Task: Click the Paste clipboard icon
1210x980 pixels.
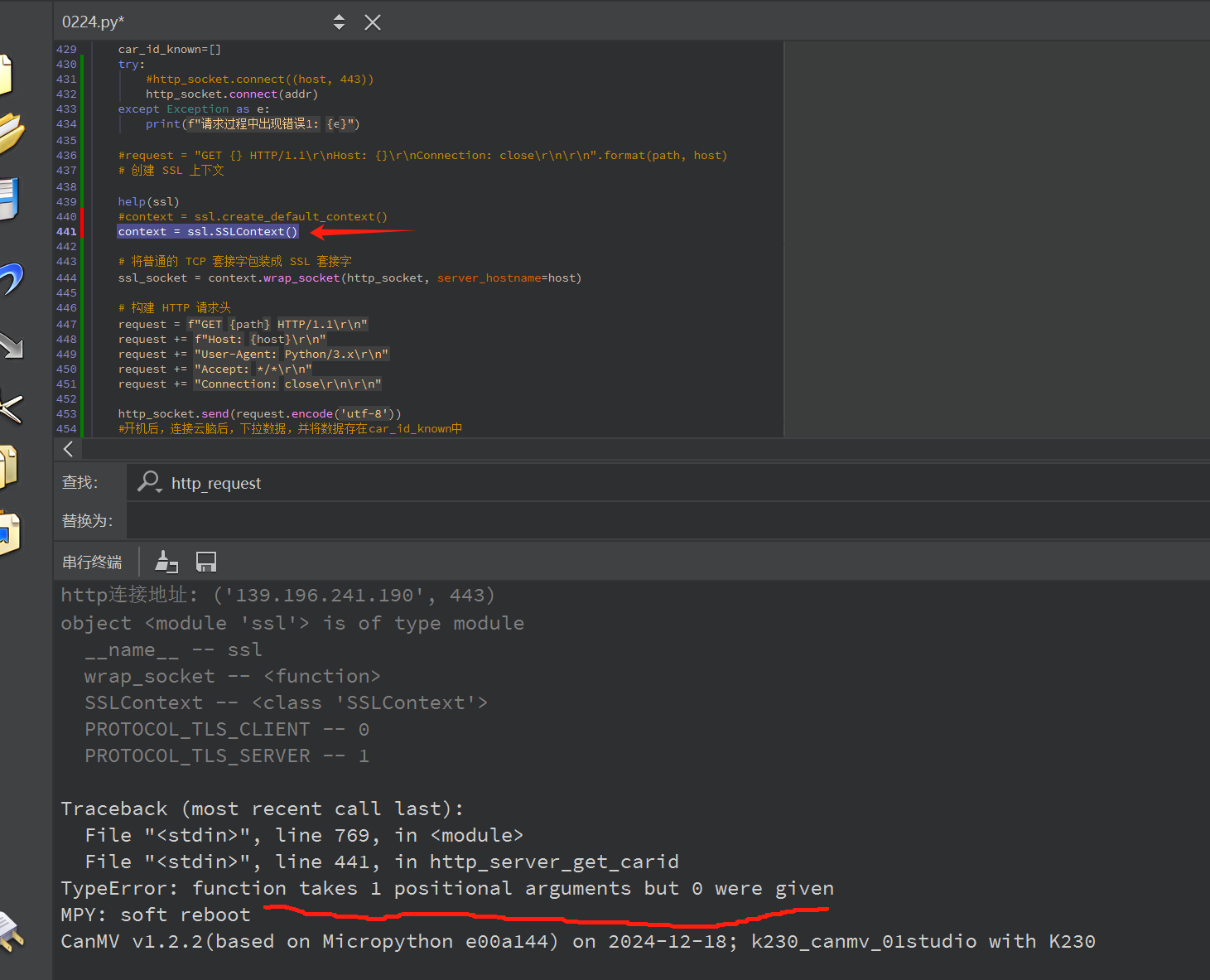Action: 8,531
